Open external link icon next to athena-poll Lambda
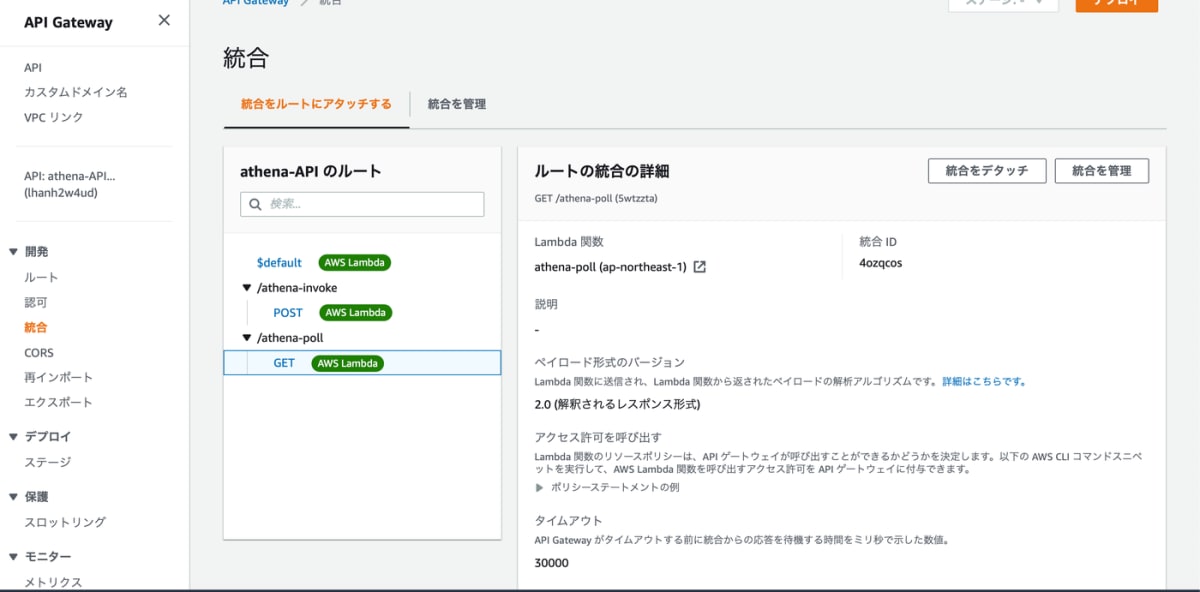Image resolution: width=1200 pixels, height=592 pixels. 700,267
